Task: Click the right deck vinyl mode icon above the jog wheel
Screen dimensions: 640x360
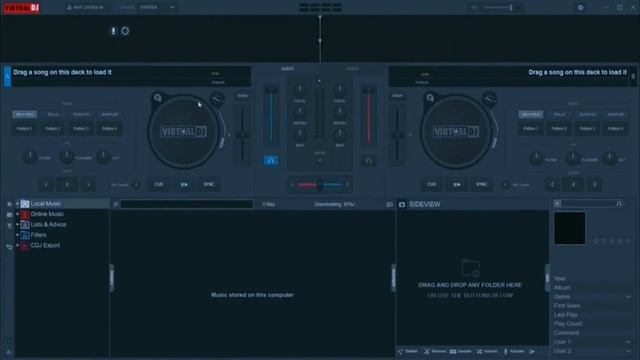Action: (489, 98)
